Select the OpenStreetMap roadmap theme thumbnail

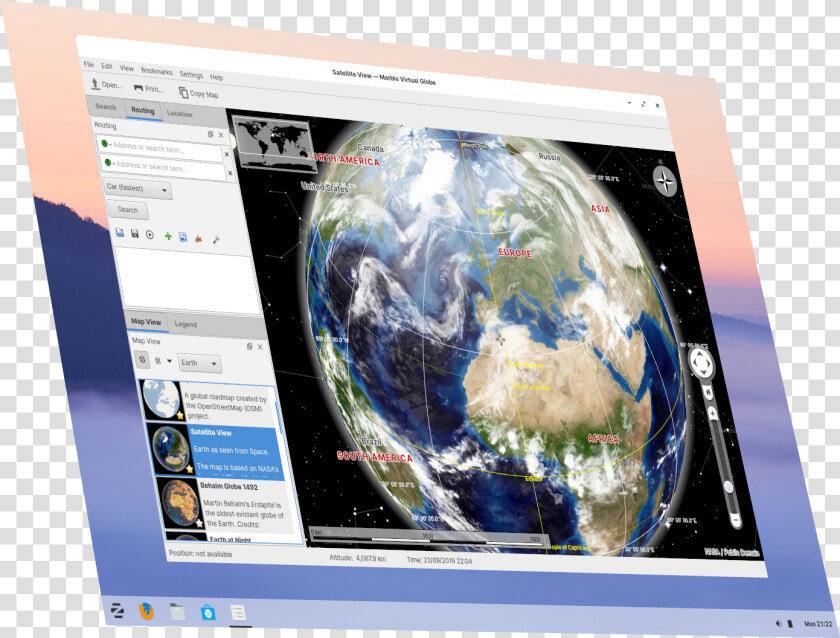pos(161,399)
